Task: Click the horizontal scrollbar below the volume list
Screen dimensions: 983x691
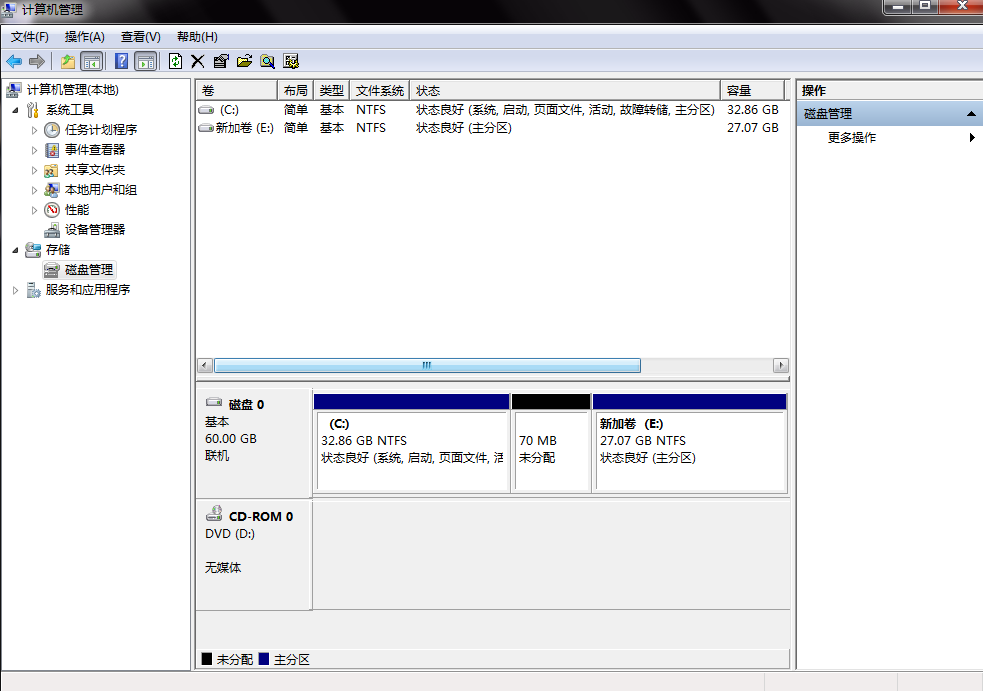Action: coord(425,365)
